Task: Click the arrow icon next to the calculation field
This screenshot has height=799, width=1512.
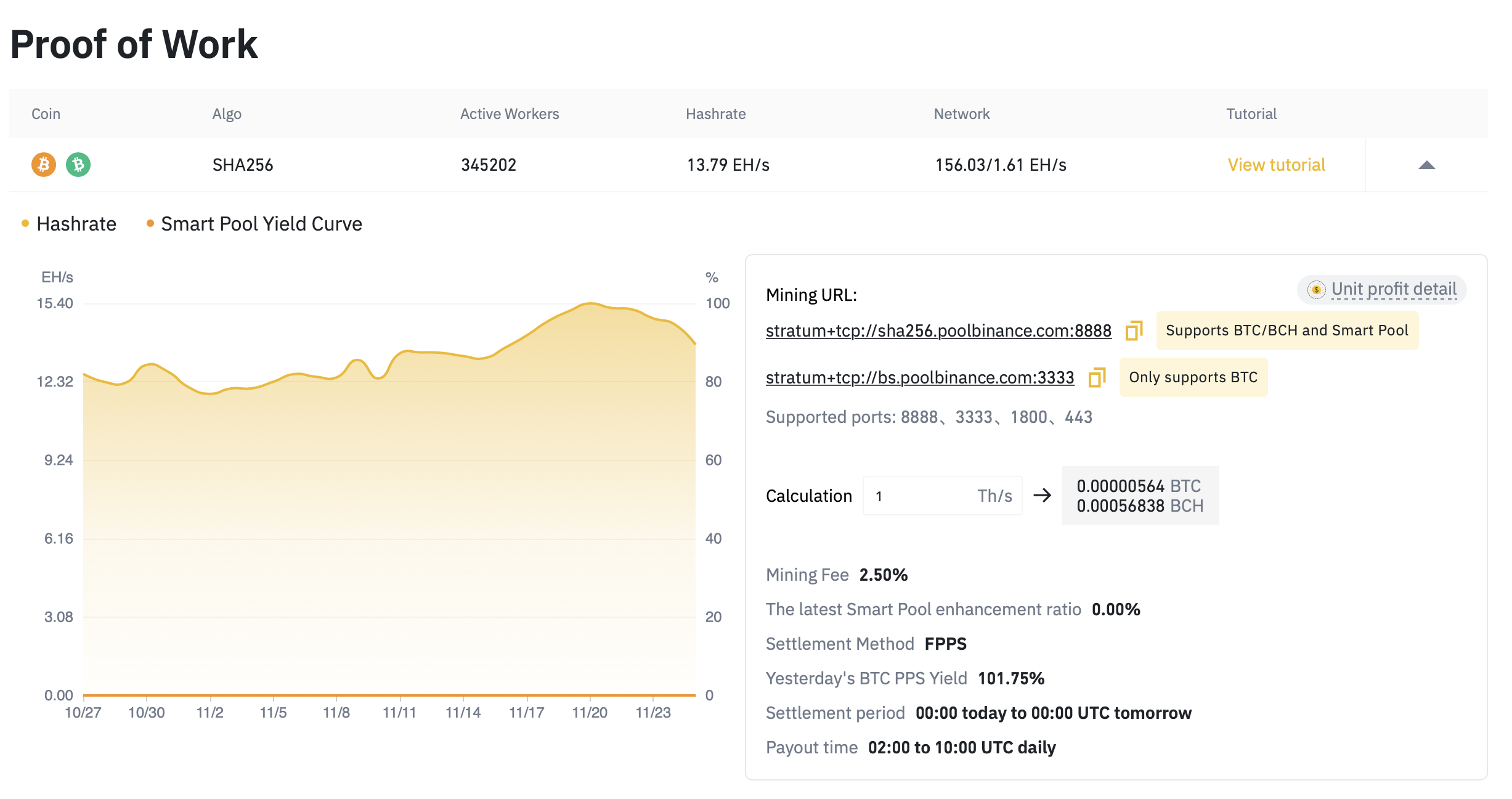Action: click(x=1042, y=496)
